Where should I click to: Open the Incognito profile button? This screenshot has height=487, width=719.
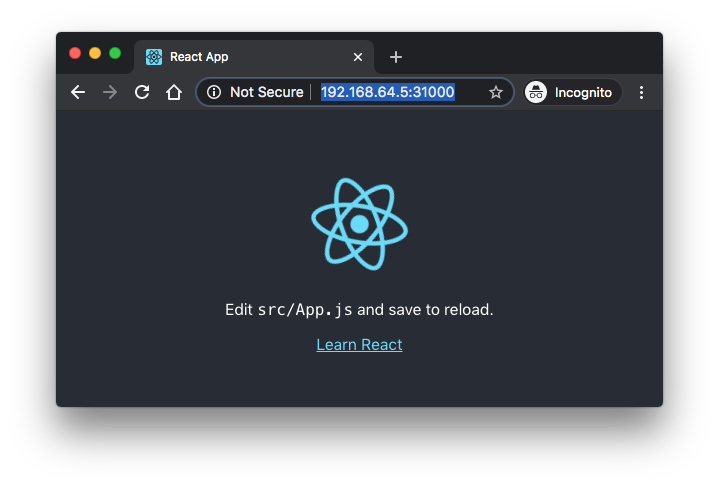click(573, 92)
